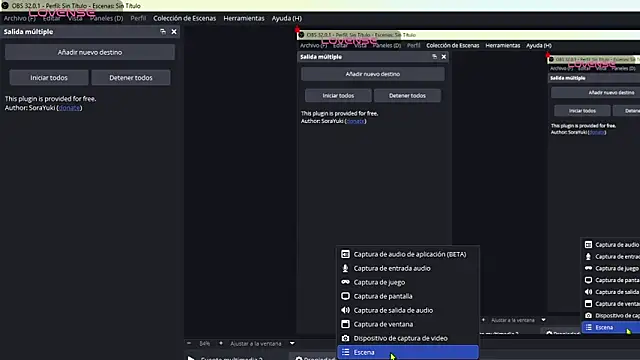Select Captura de juego gamepad entry

[408, 282]
